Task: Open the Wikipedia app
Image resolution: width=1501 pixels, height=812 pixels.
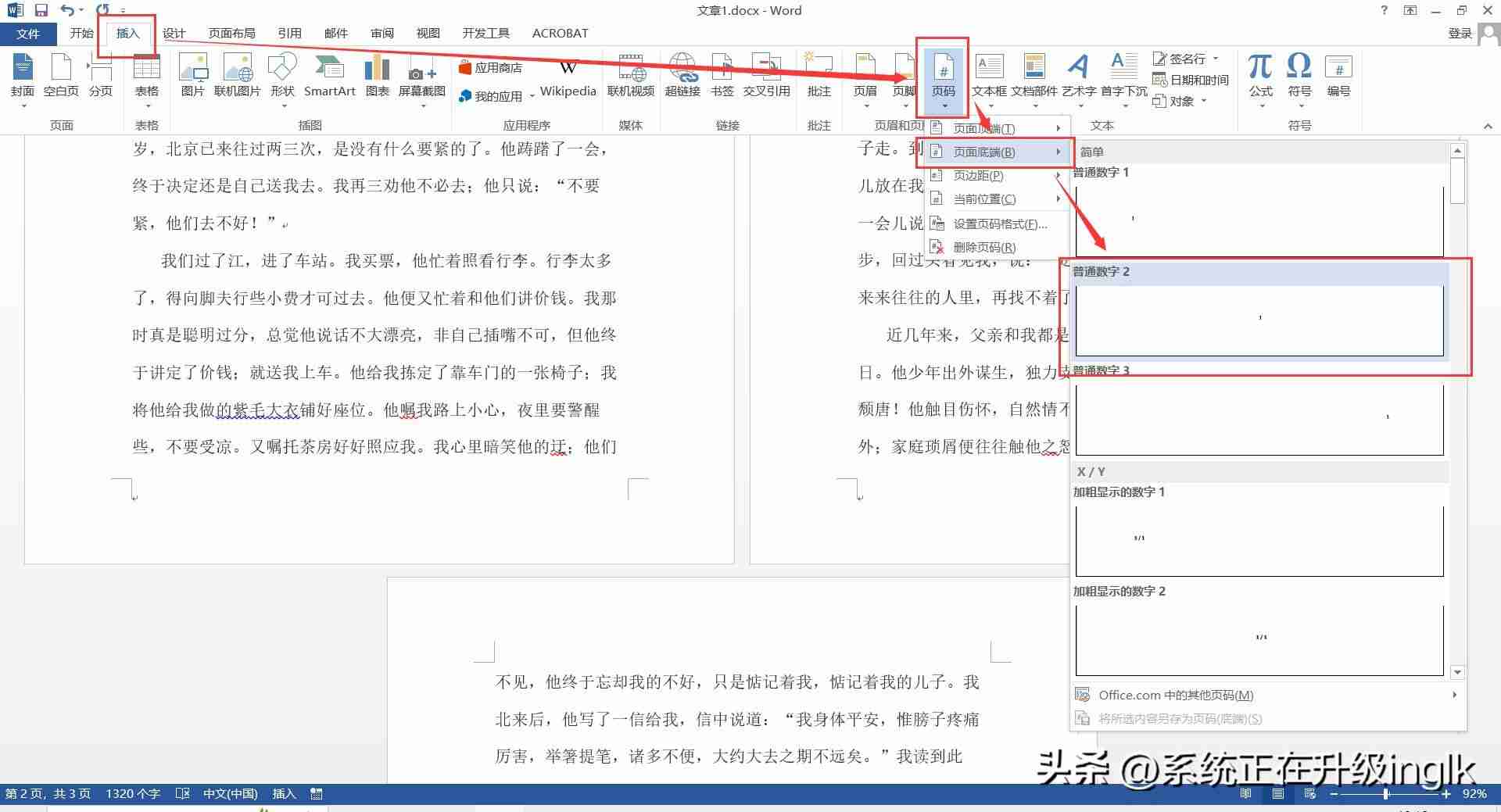Action: coord(568,77)
